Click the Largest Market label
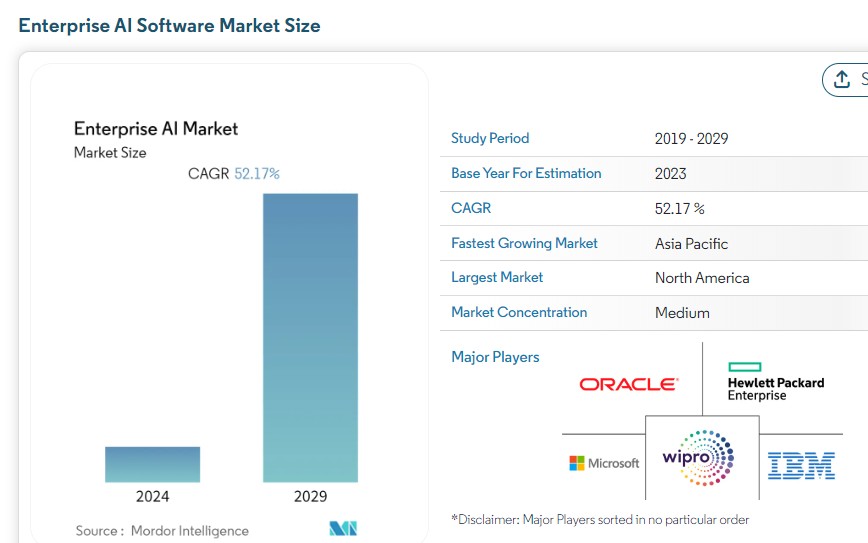Screen dimensions: 868x543 pyautogui.click(x=497, y=277)
